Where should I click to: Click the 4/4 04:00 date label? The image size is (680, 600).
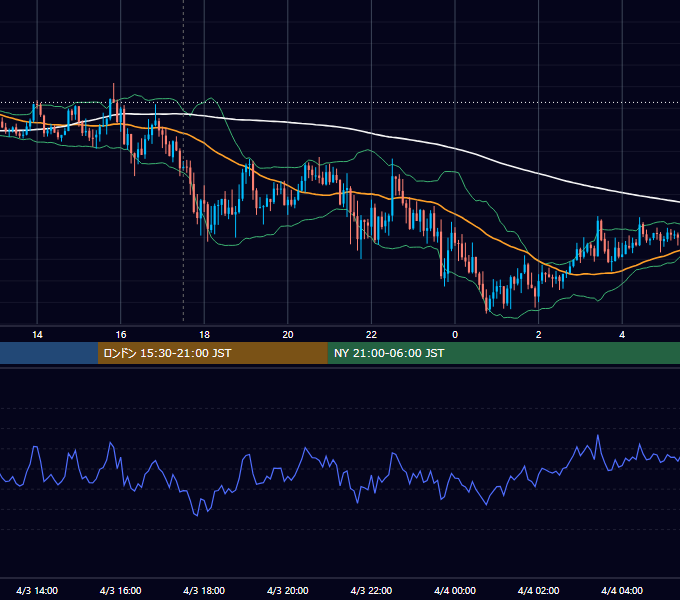[622, 590]
